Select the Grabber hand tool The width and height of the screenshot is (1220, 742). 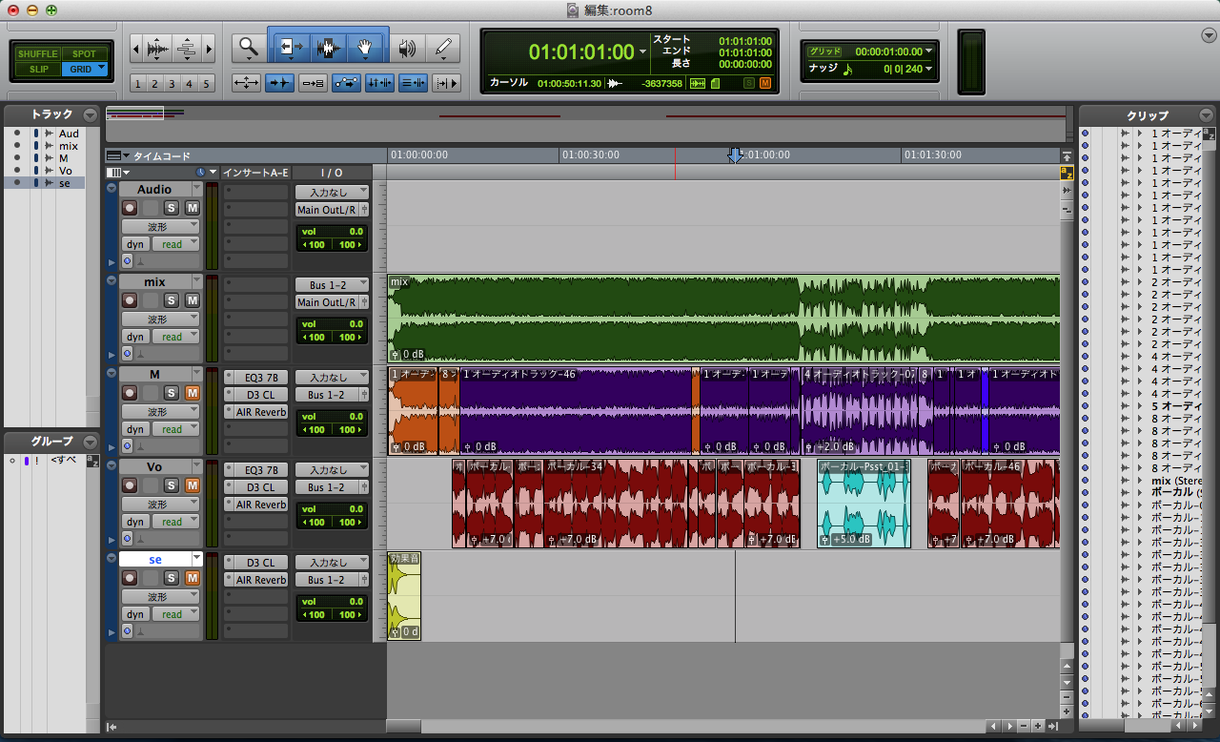tap(365, 47)
